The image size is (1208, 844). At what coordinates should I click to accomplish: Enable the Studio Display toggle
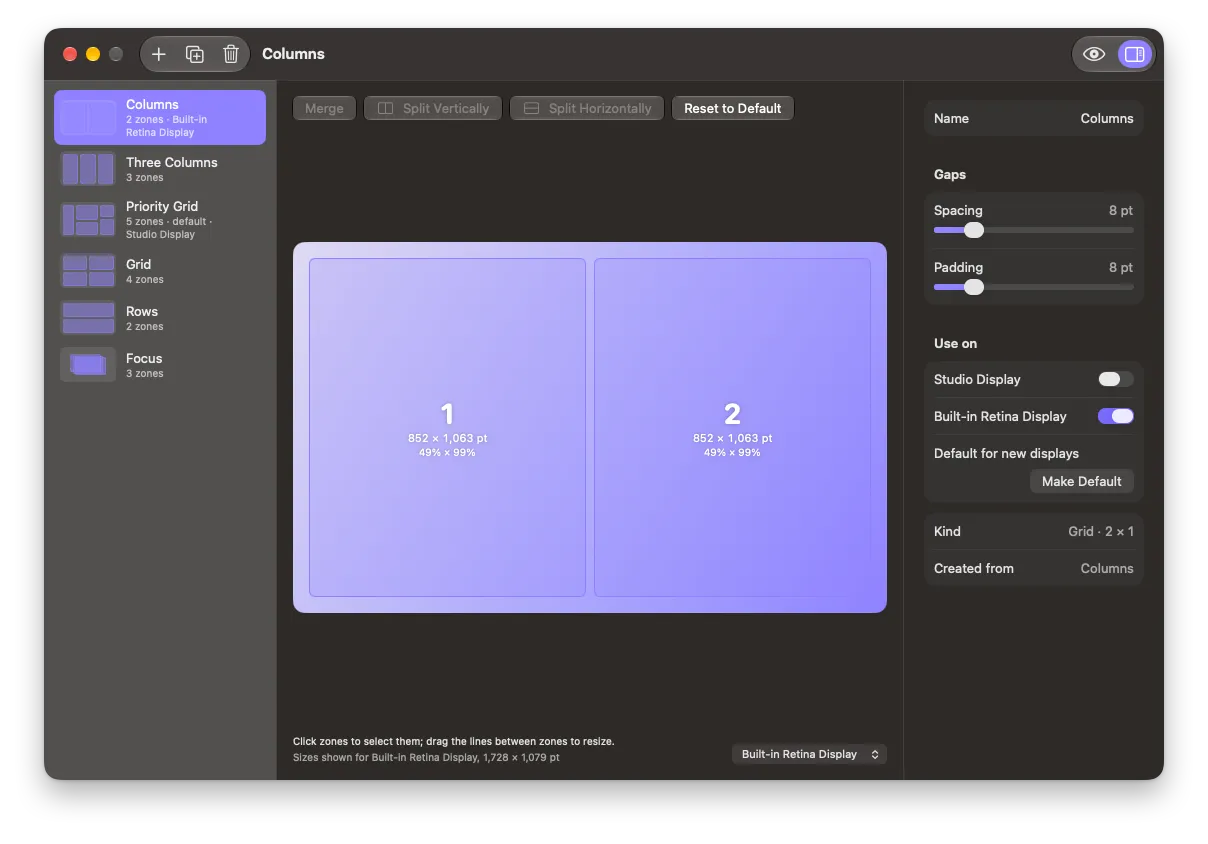pos(1115,379)
